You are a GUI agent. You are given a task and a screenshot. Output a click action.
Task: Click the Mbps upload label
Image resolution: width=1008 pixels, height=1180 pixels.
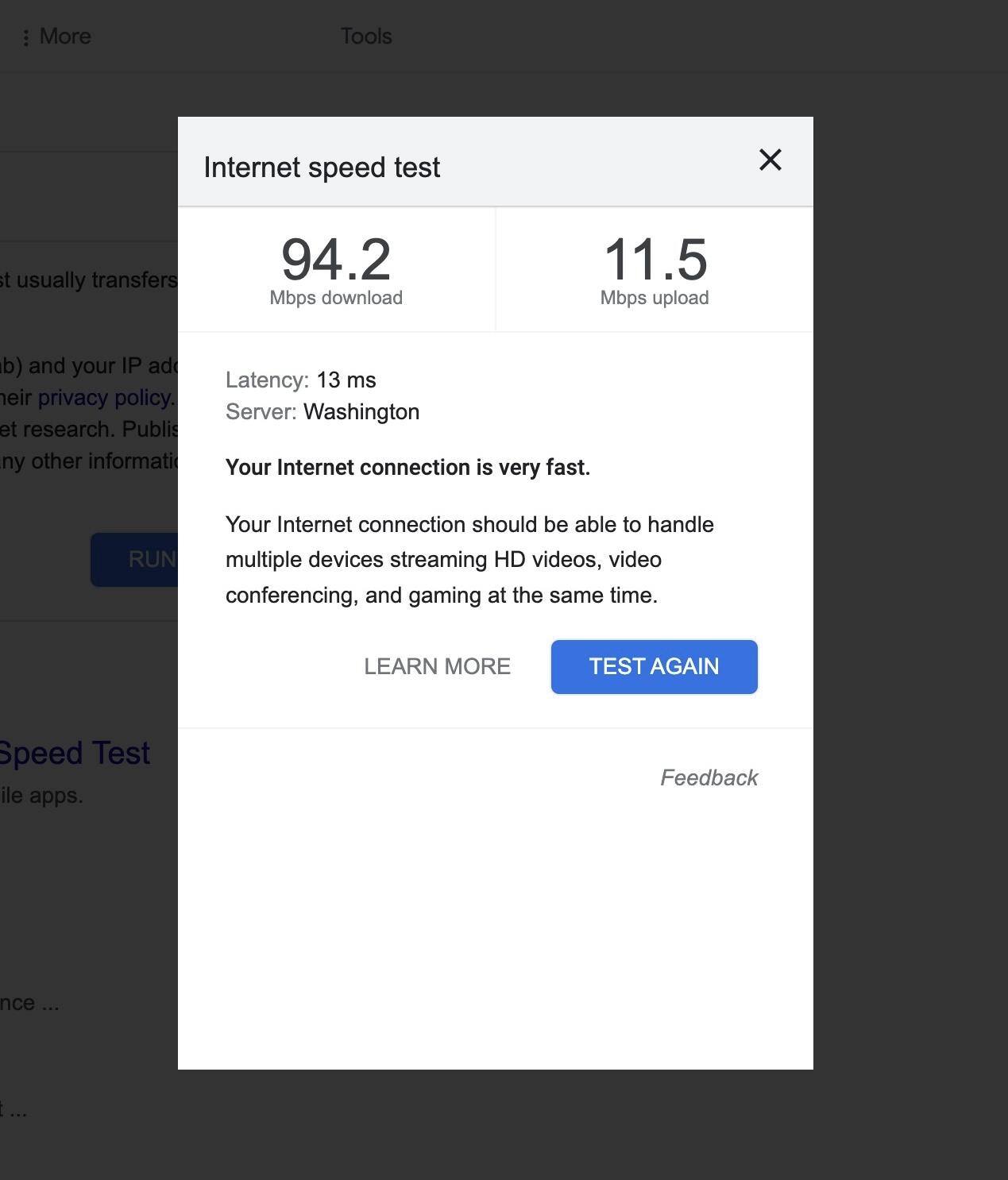pyautogui.click(x=655, y=298)
